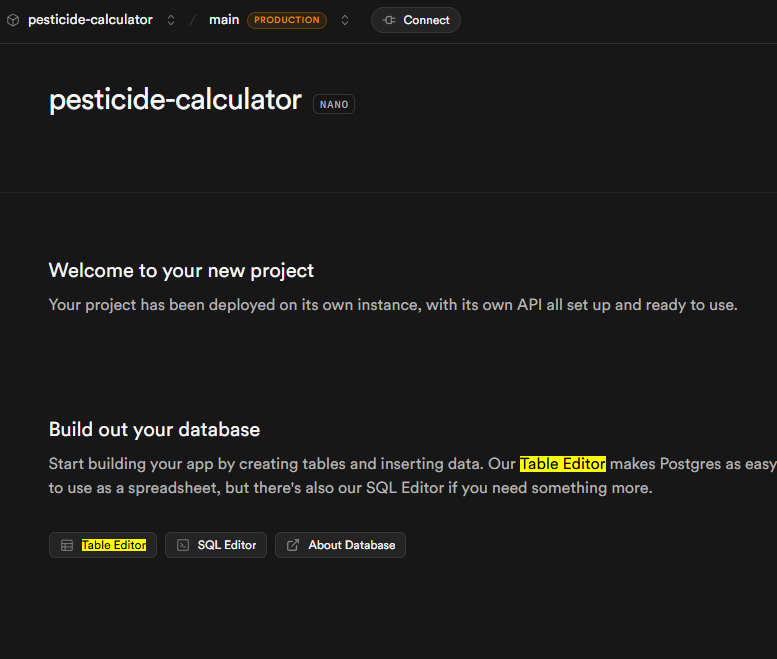Expand the project switcher chevron
Image resolution: width=777 pixels, height=659 pixels.
(171, 20)
